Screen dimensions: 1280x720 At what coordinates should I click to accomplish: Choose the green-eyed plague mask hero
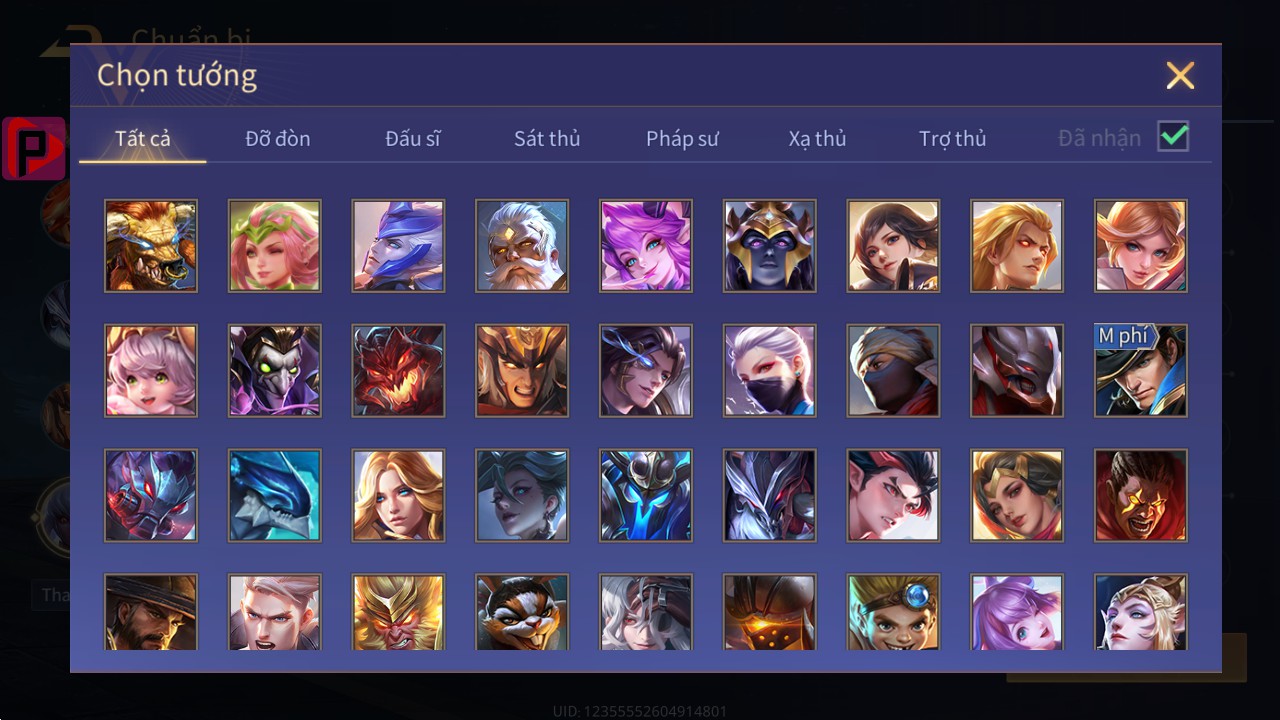275,371
